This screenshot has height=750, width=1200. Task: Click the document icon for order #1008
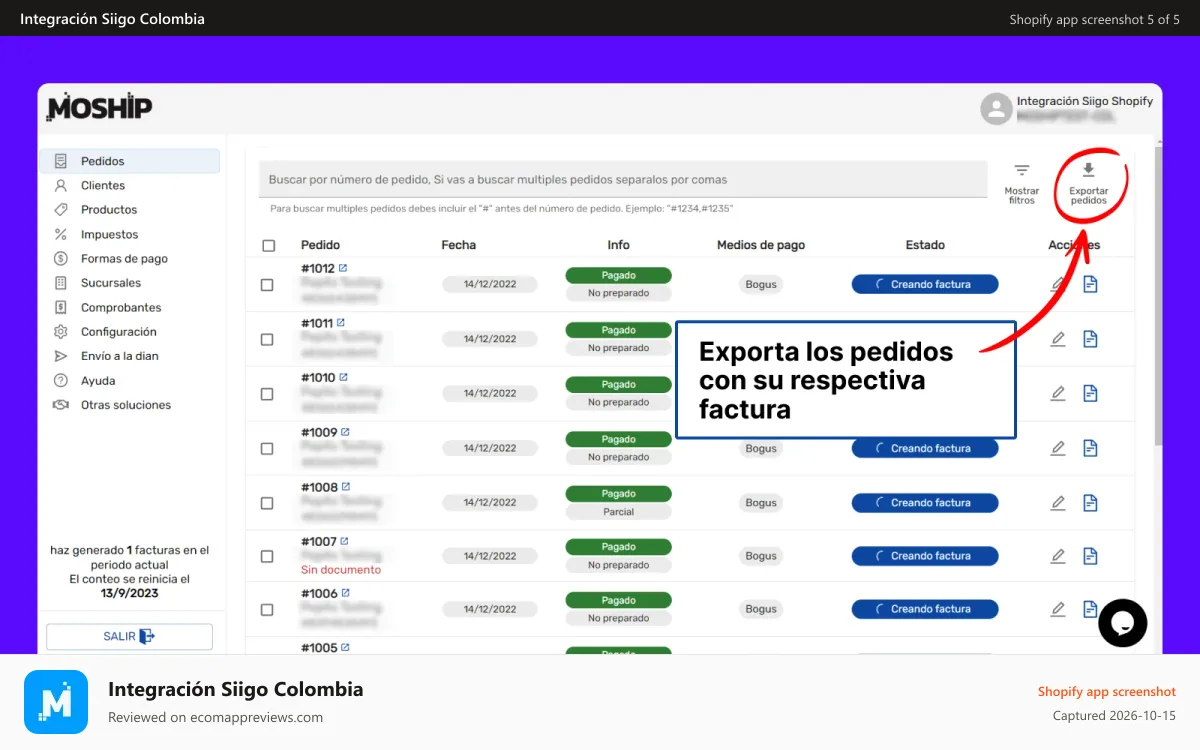tap(1090, 503)
